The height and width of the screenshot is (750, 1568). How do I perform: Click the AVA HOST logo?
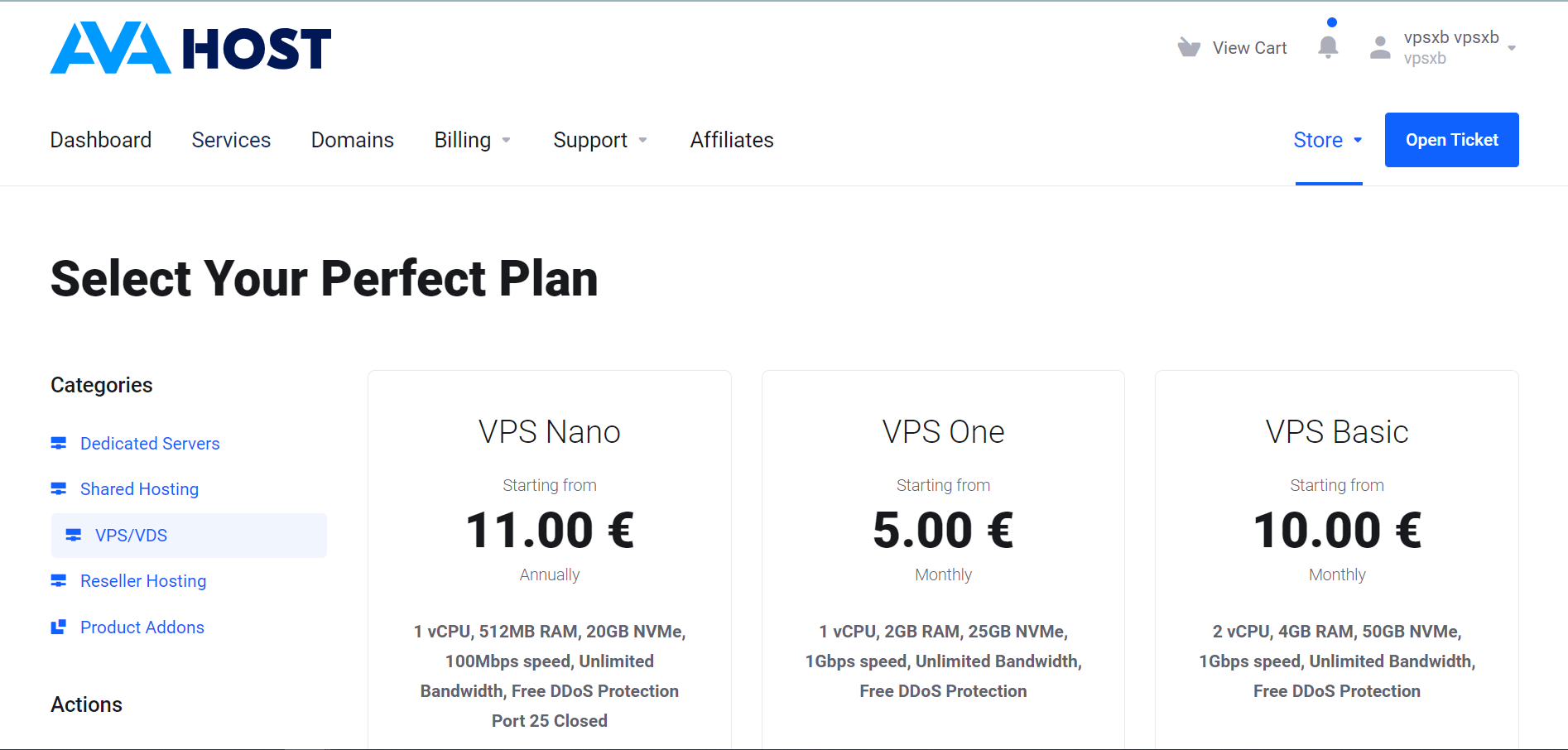pos(190,48)
